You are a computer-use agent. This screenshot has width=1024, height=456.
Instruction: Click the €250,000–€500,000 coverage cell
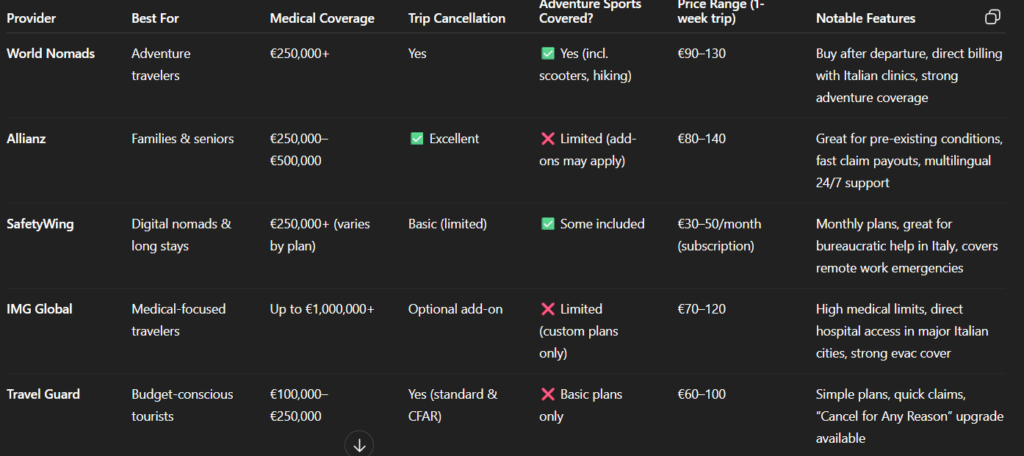click(x=299, y=150)
